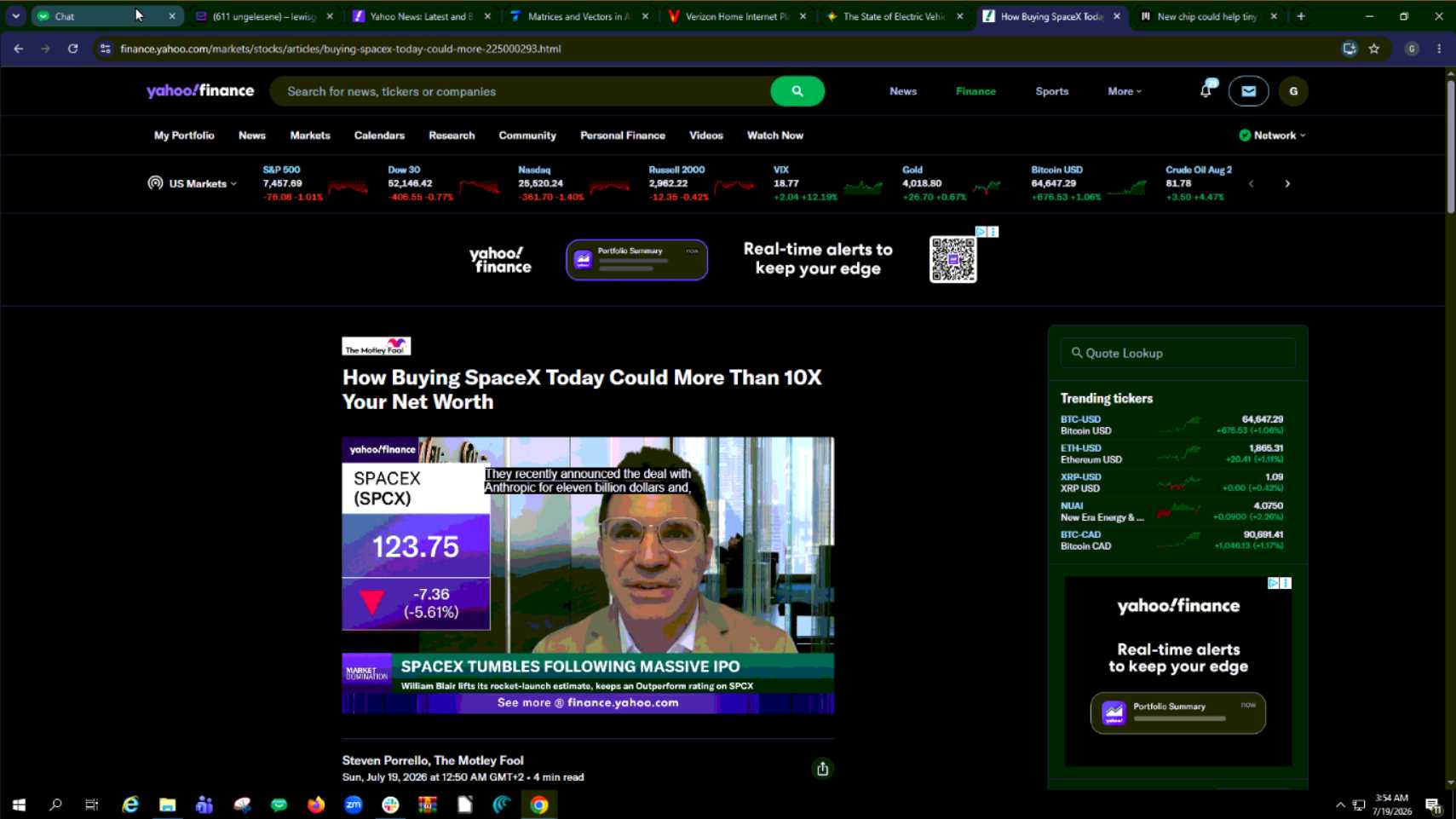Click the News link beside Finance in header
Screen dimensions: 1456x819
point(903,91)
